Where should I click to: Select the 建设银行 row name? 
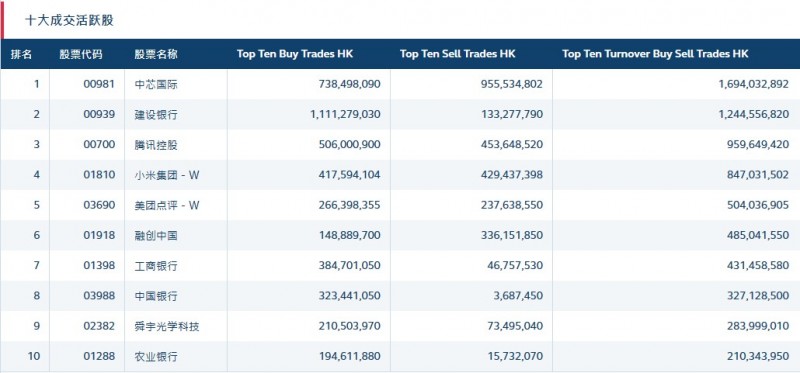(156, 115)
